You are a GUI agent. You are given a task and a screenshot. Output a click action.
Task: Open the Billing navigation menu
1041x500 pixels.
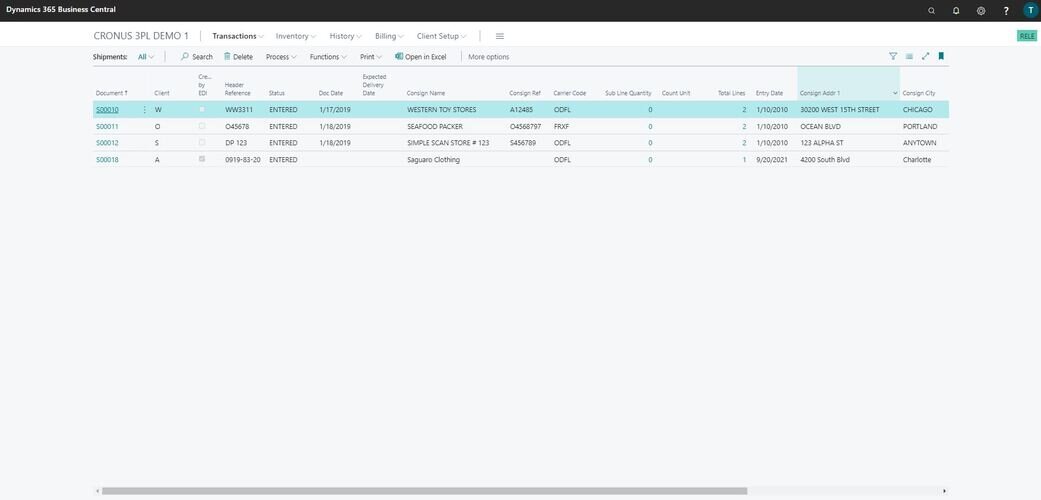pyautogui.click(x=390, y=36)
